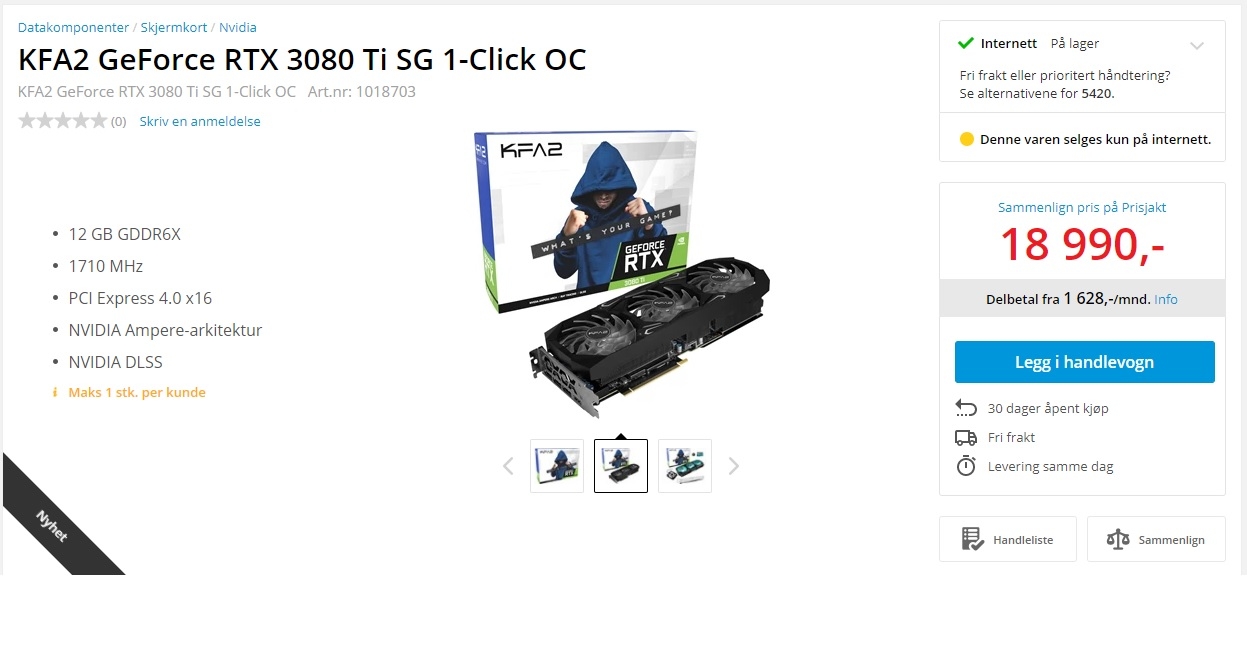Select the first box-art thumbnail
Image resolution: width=1247 pixels, height=664 pixels.
click(x=557, y=466)
